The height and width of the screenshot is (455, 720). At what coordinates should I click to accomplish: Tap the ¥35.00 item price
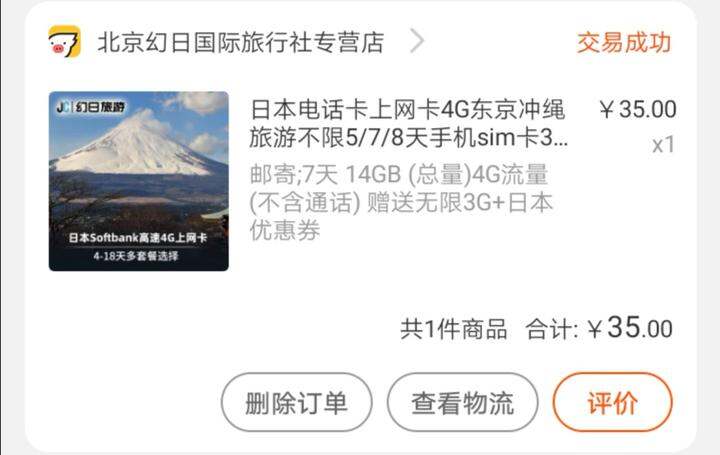[638, 109]
